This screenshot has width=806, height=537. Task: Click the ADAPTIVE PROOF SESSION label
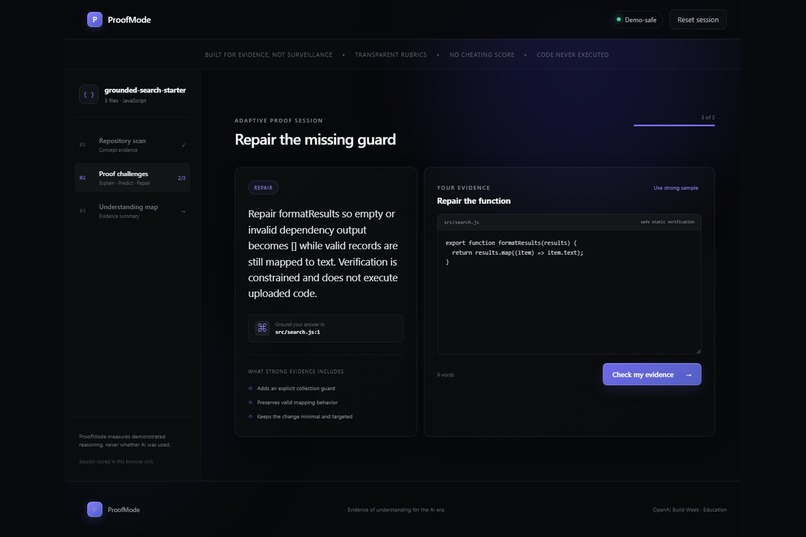click(279, 121)
